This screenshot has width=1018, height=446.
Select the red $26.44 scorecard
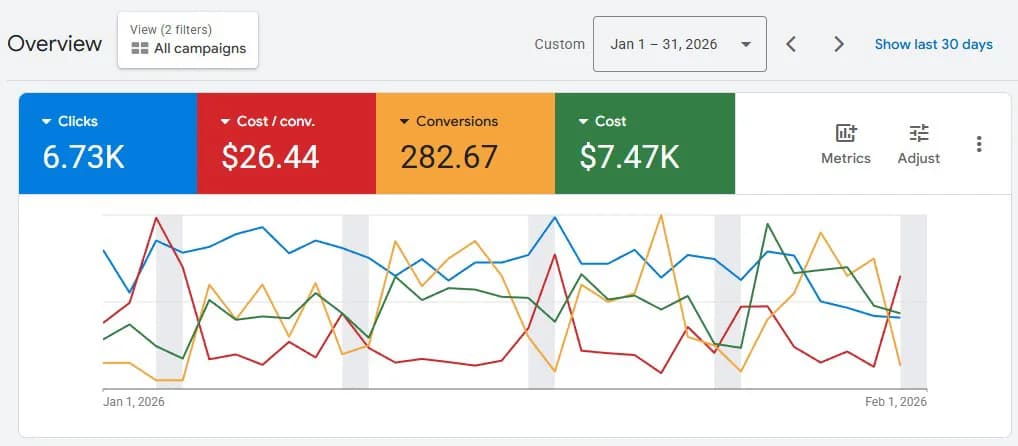tap(286, 143)
